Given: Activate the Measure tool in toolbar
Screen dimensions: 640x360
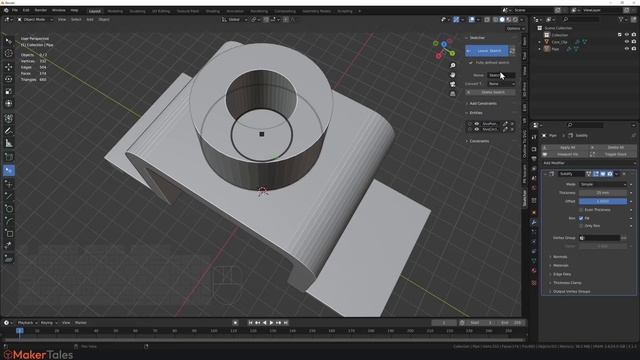Looking at the screenshot, I should pos(9,143).
